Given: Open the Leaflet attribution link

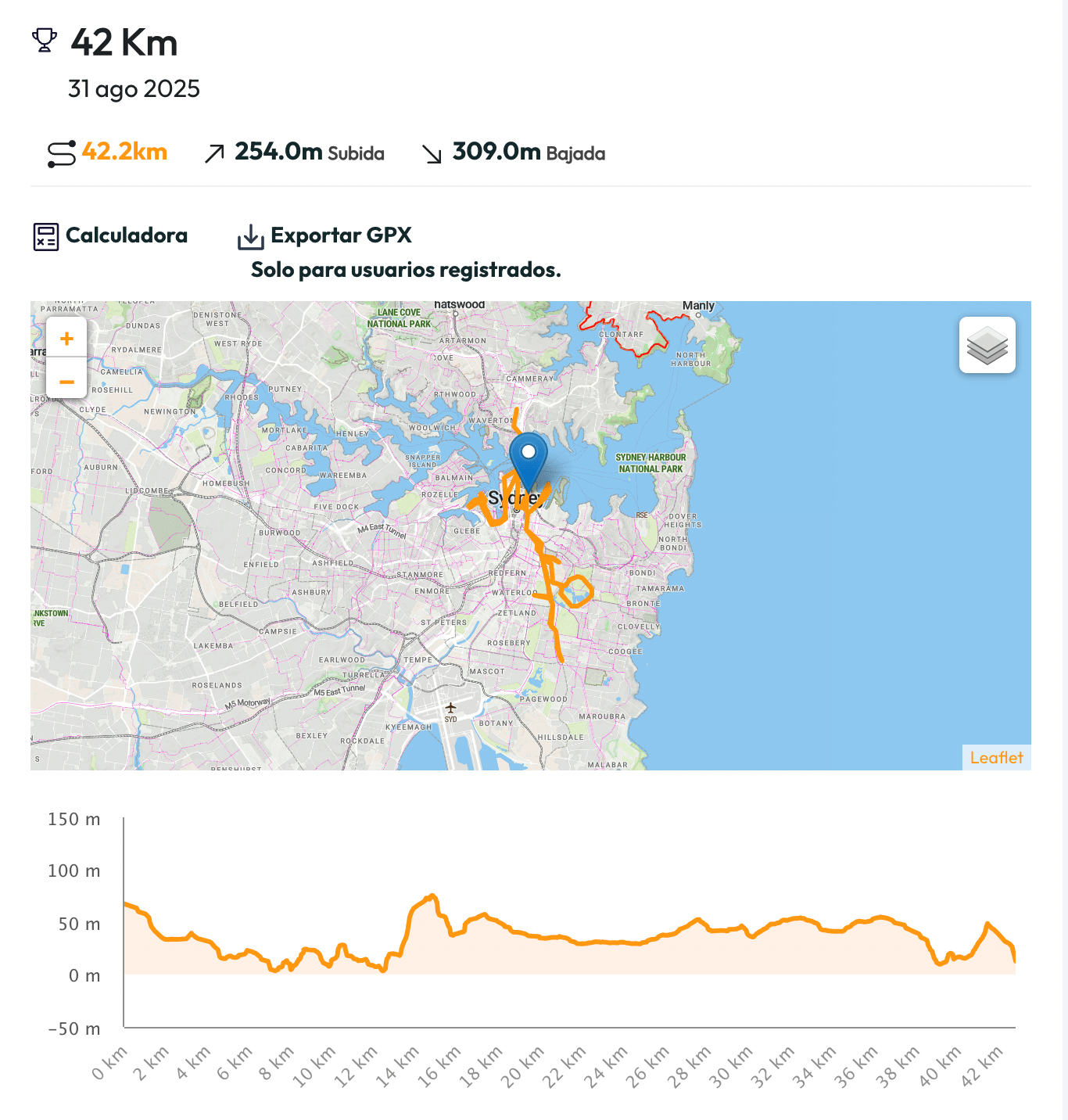Looking at the screenshot, I should pos(996,757).
